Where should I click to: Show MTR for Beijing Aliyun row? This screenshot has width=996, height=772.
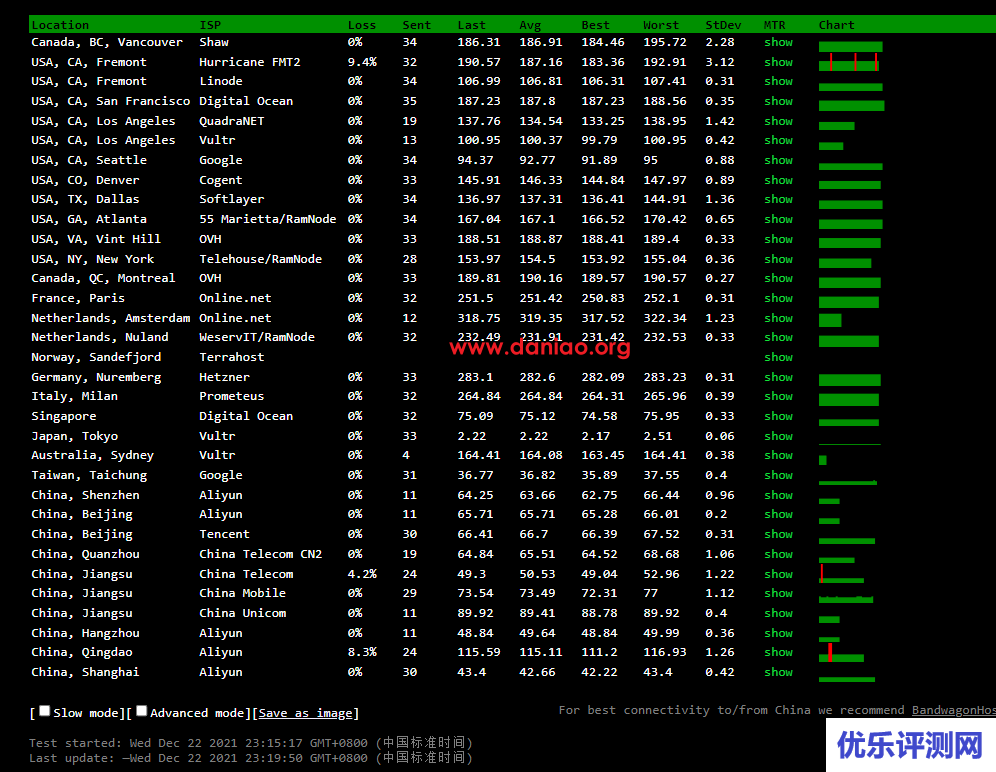click(x=778, y=514)
